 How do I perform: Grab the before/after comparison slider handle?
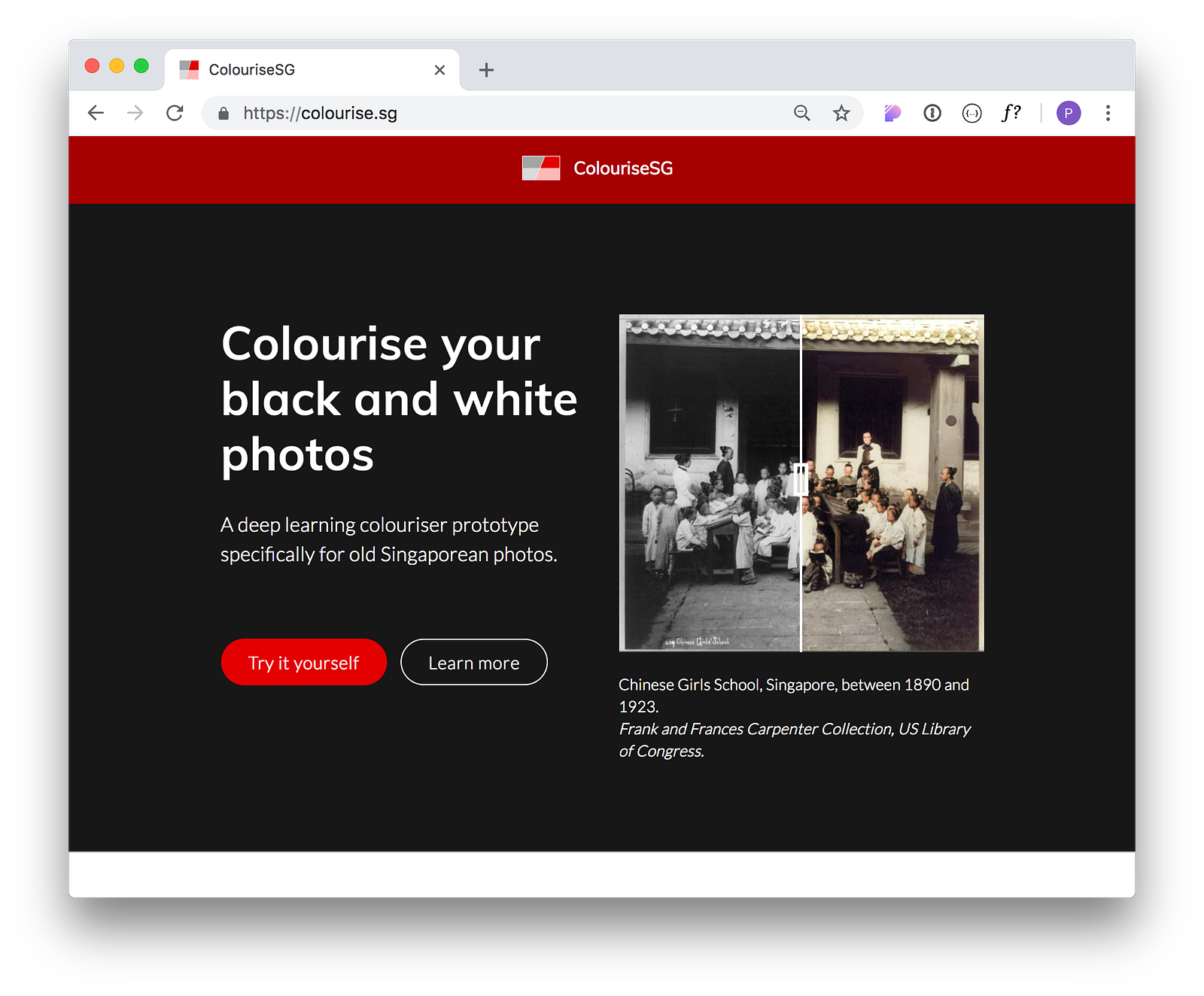point(801,479)
